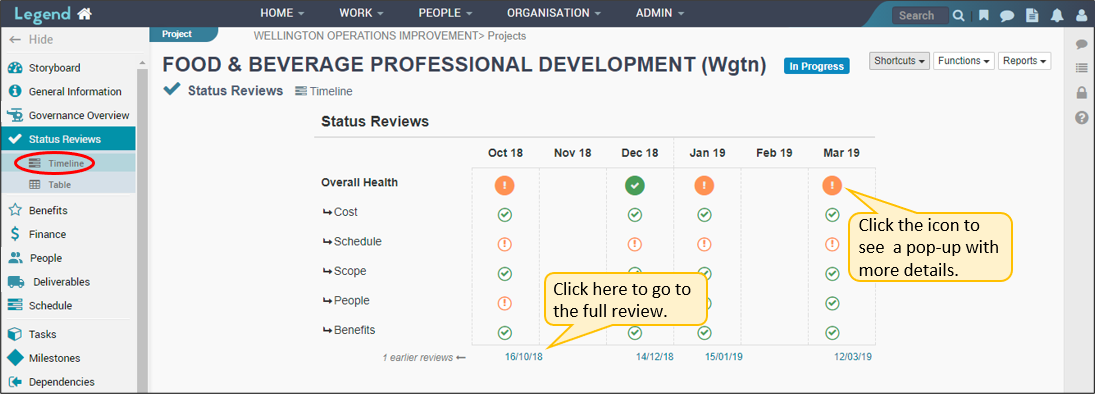Open the notifications bell icon
Image resolution: width=1095 pixels, height=394 pixels.
(1057, 15)
